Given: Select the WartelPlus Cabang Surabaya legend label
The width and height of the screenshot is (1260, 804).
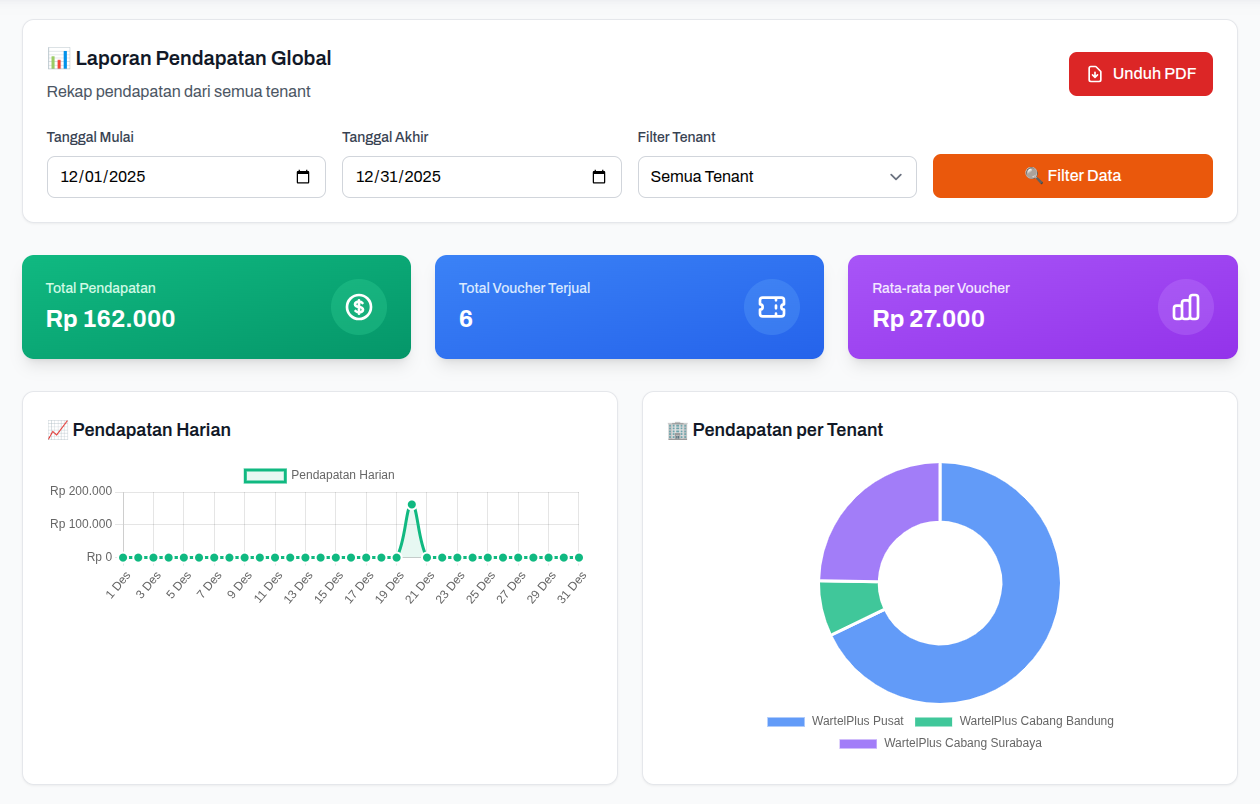Looking at the screenshot, I should pyautogui.click(x=961, y=743).
